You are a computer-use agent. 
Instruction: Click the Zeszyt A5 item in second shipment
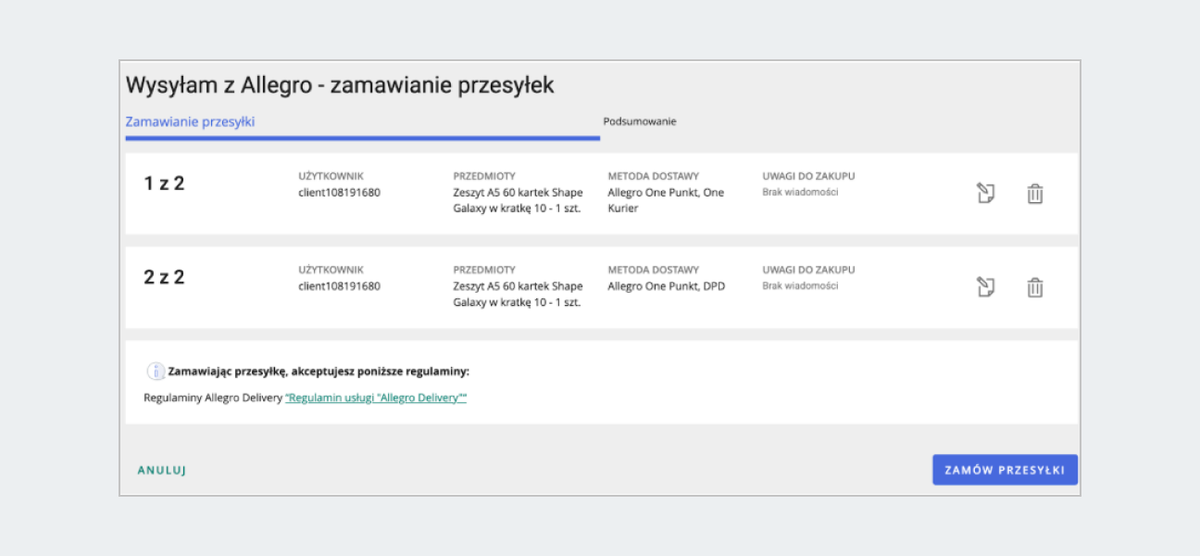point(517,294)
